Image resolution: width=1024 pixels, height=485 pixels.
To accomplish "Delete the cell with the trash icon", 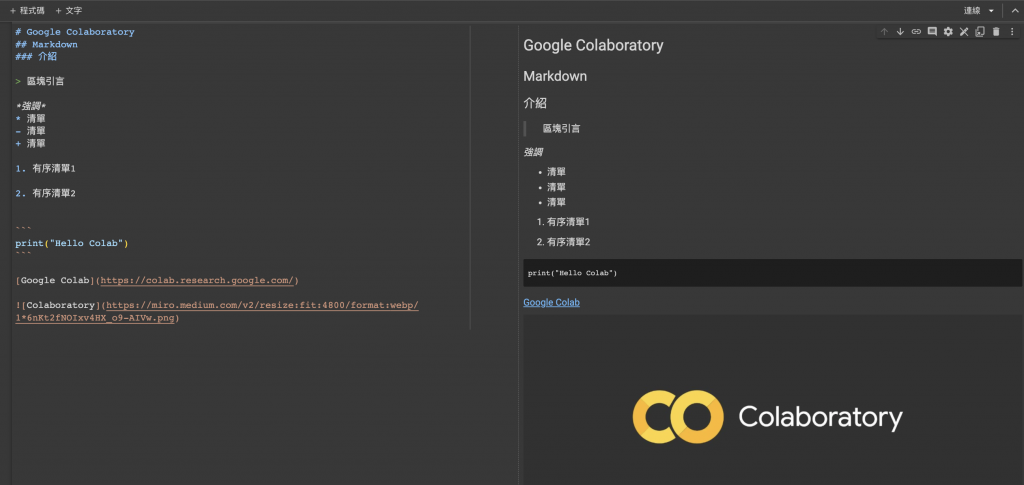I will point(996,31).
